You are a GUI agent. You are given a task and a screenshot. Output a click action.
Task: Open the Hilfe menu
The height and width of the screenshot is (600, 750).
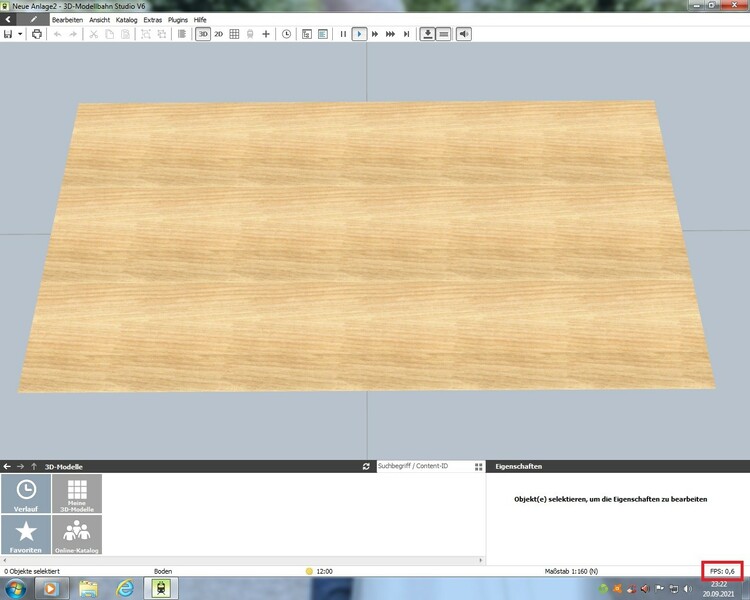200,20
